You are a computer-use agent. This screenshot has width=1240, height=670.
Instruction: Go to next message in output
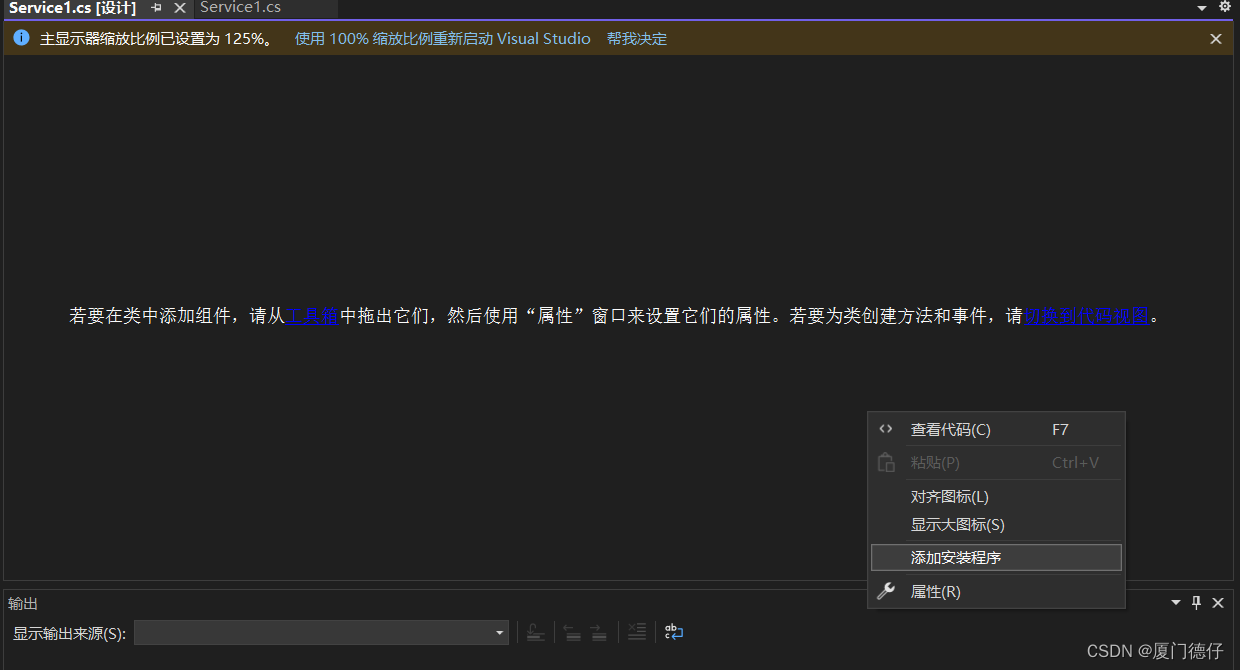tap(598, 632)
